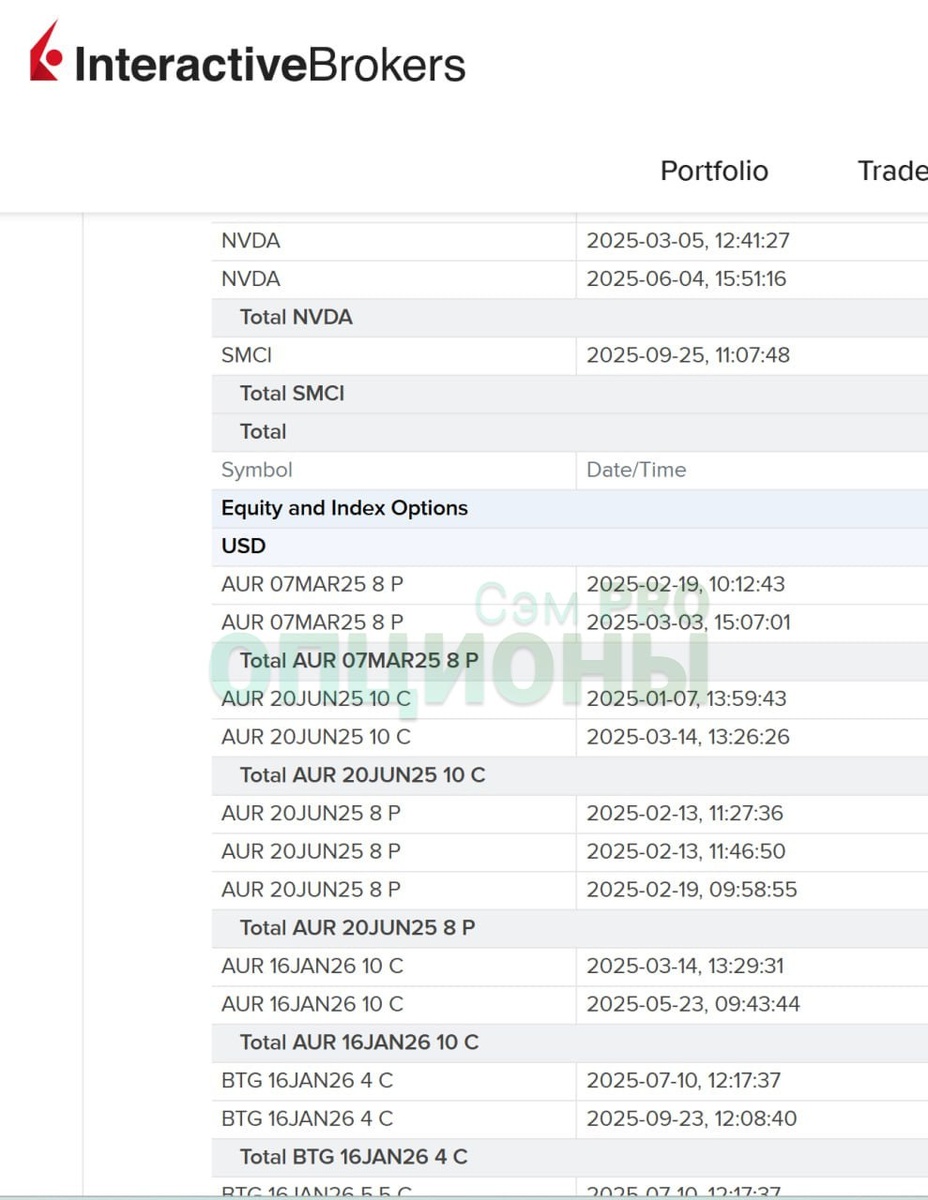This screenshot has height=1200, width=928.
Task: Click NVDA symbol in the 12:41:27 row
Action: pyautogui.click(x=251, y=241)
